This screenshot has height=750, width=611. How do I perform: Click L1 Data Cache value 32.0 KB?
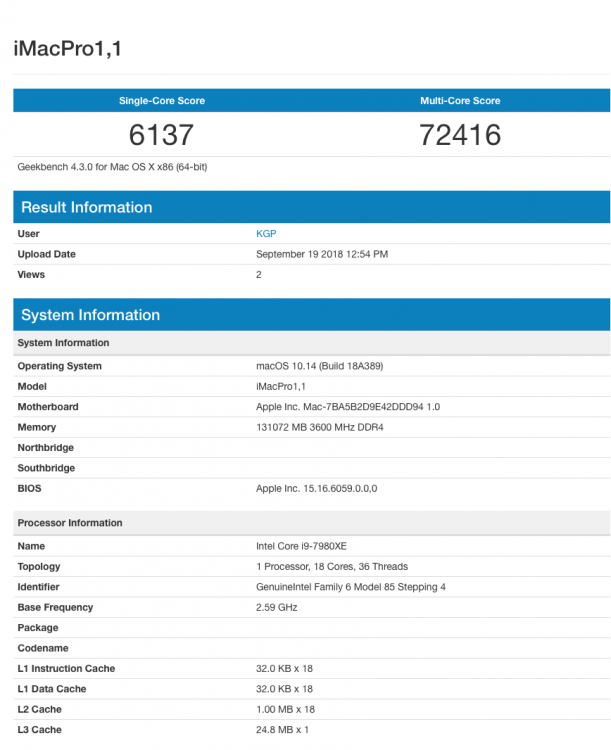tap(284, 689)
